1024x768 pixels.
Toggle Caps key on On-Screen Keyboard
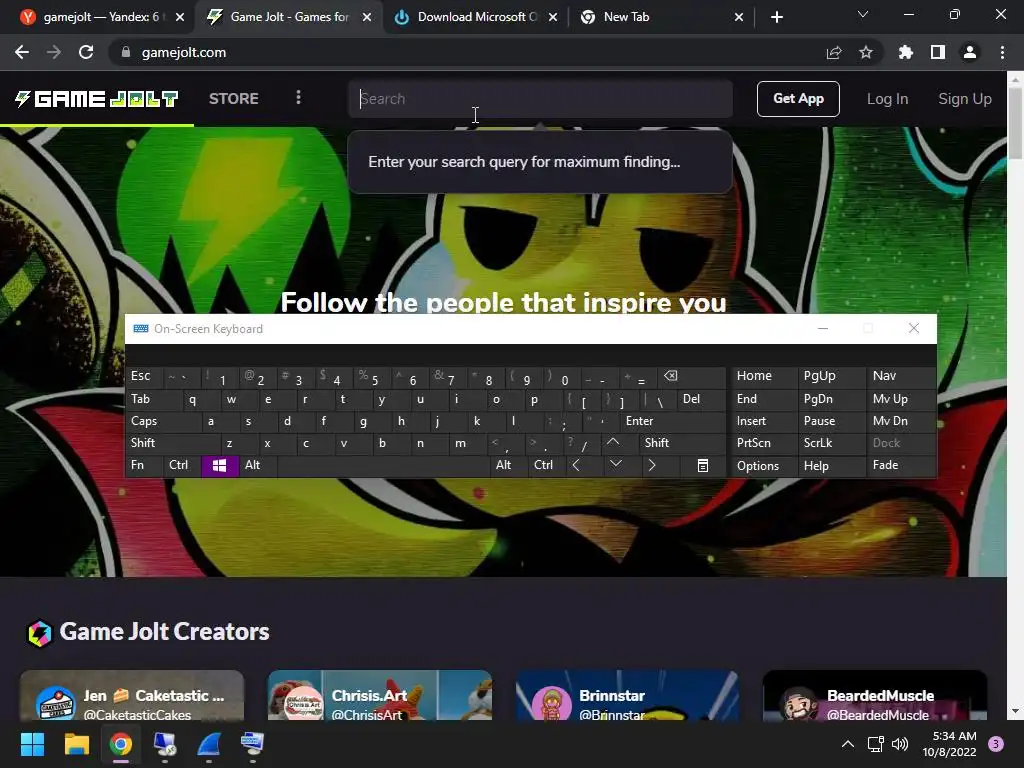coord(163,421)
